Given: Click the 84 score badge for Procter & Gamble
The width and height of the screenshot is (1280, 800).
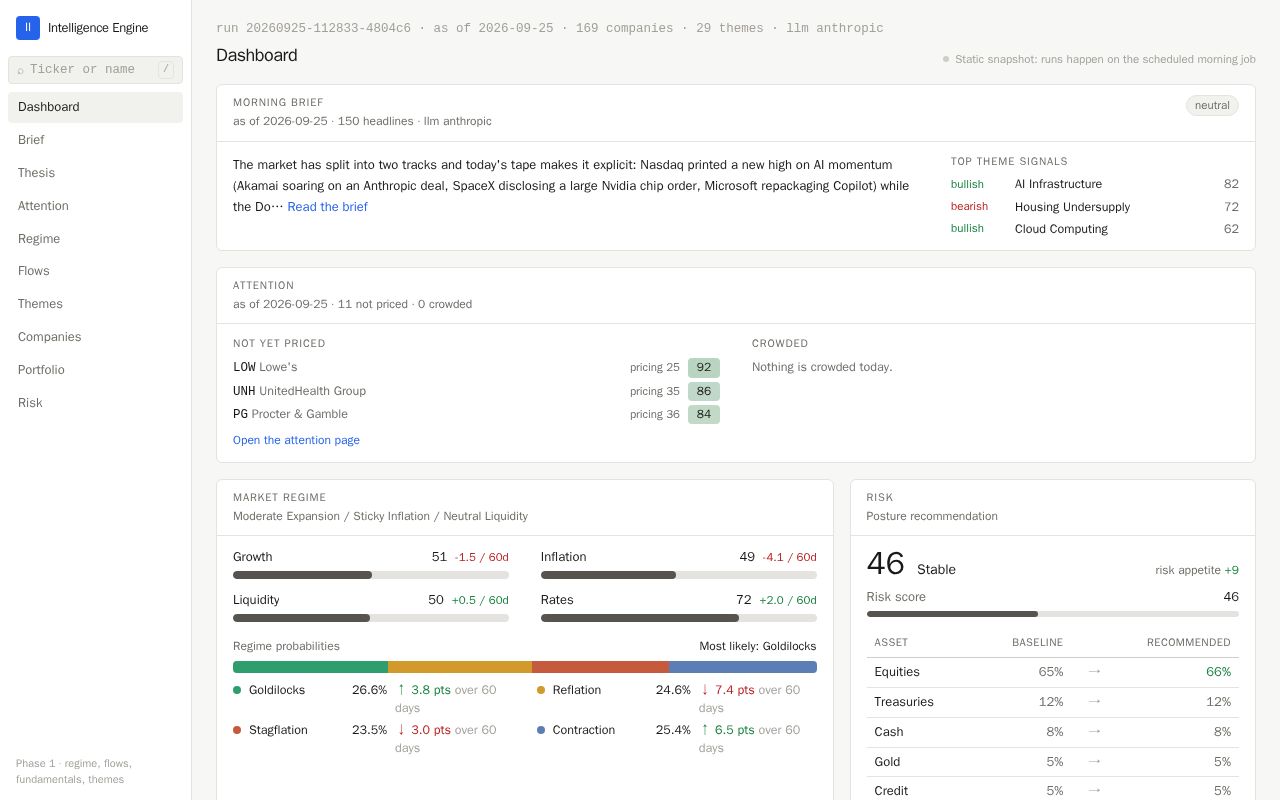Looking at the screenshot, I should pos(704,414).
